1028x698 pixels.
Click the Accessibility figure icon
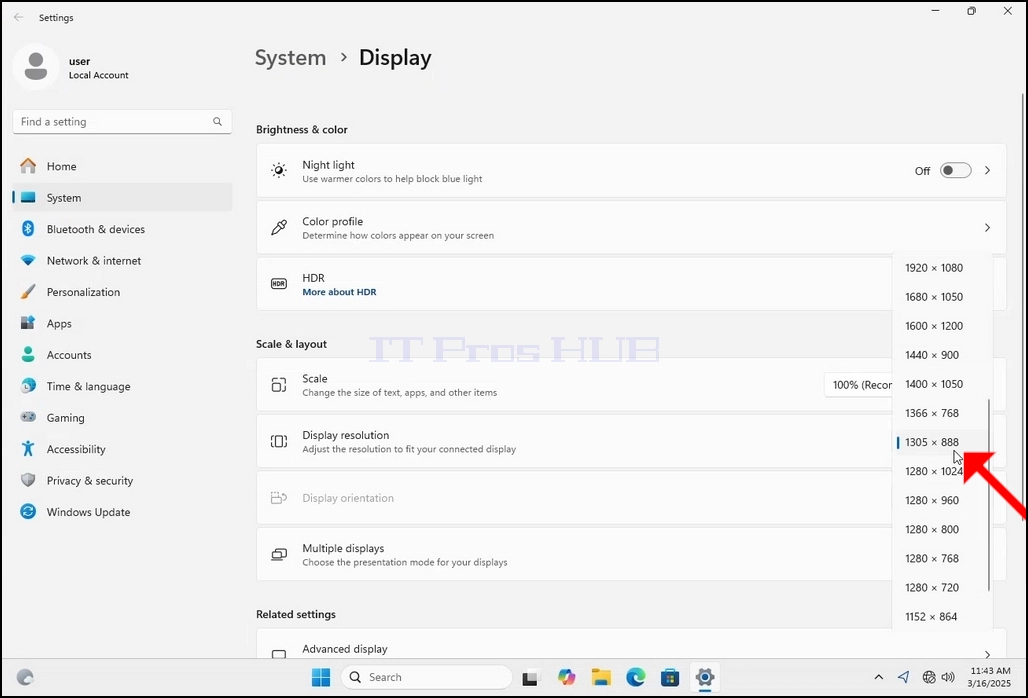[28, 448]
